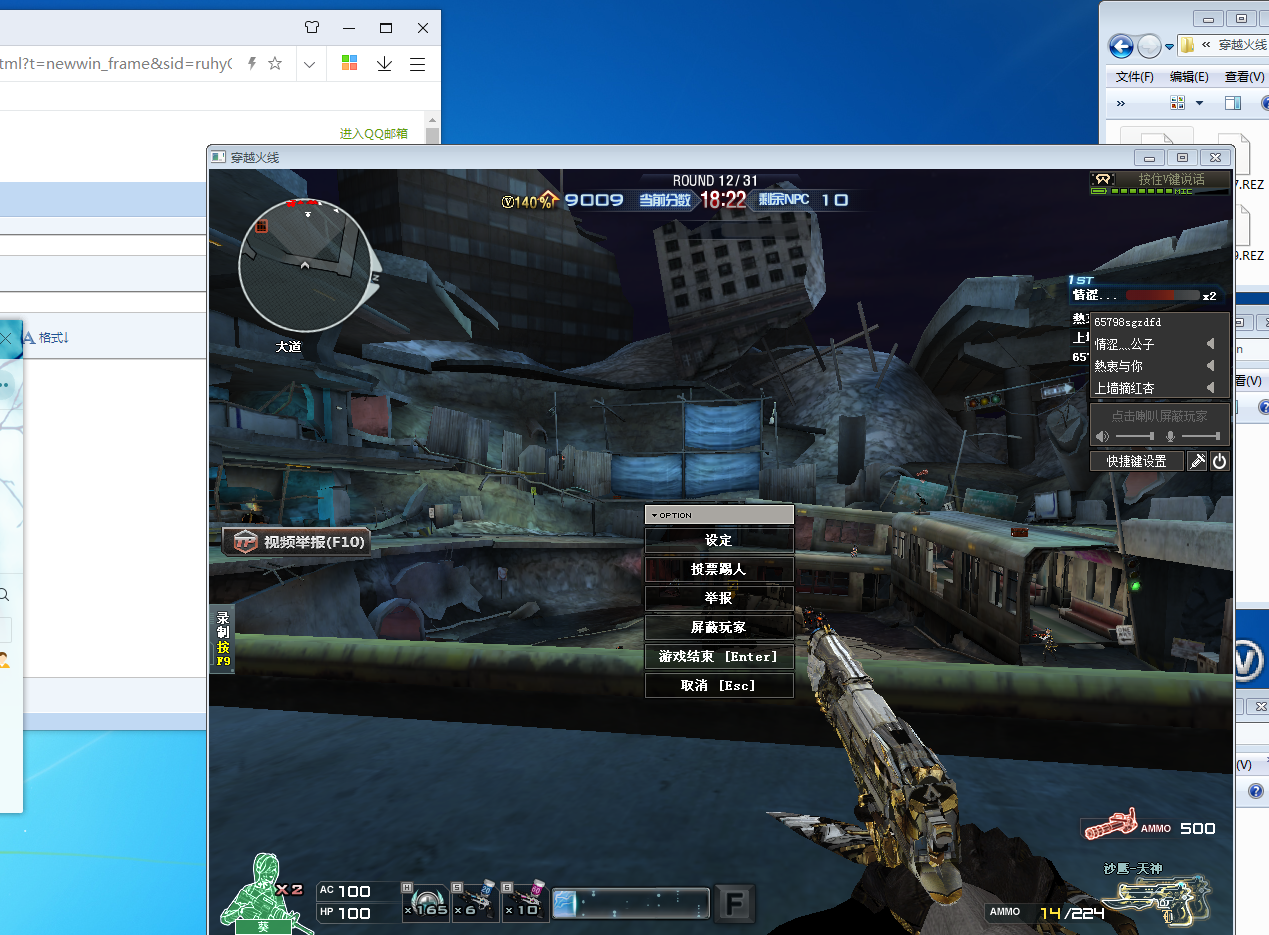
Task: Click the microphone icon beside mic slider
Action: click(1170, 437)
